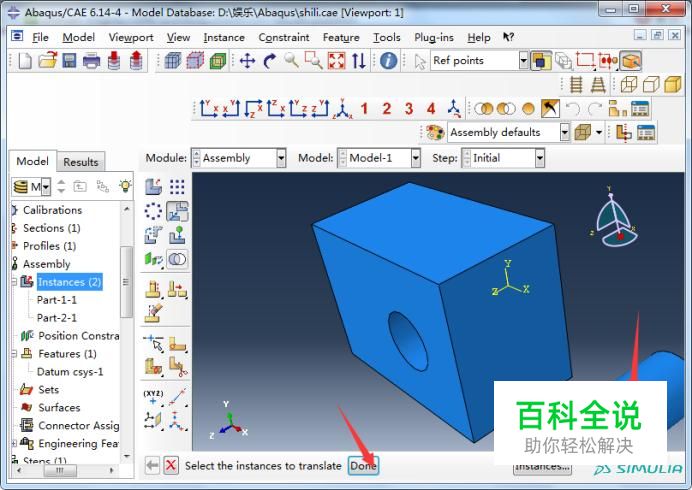692x490 pixels.
Task: Expand the Engineering Features tree node
Action: (14, 443)
